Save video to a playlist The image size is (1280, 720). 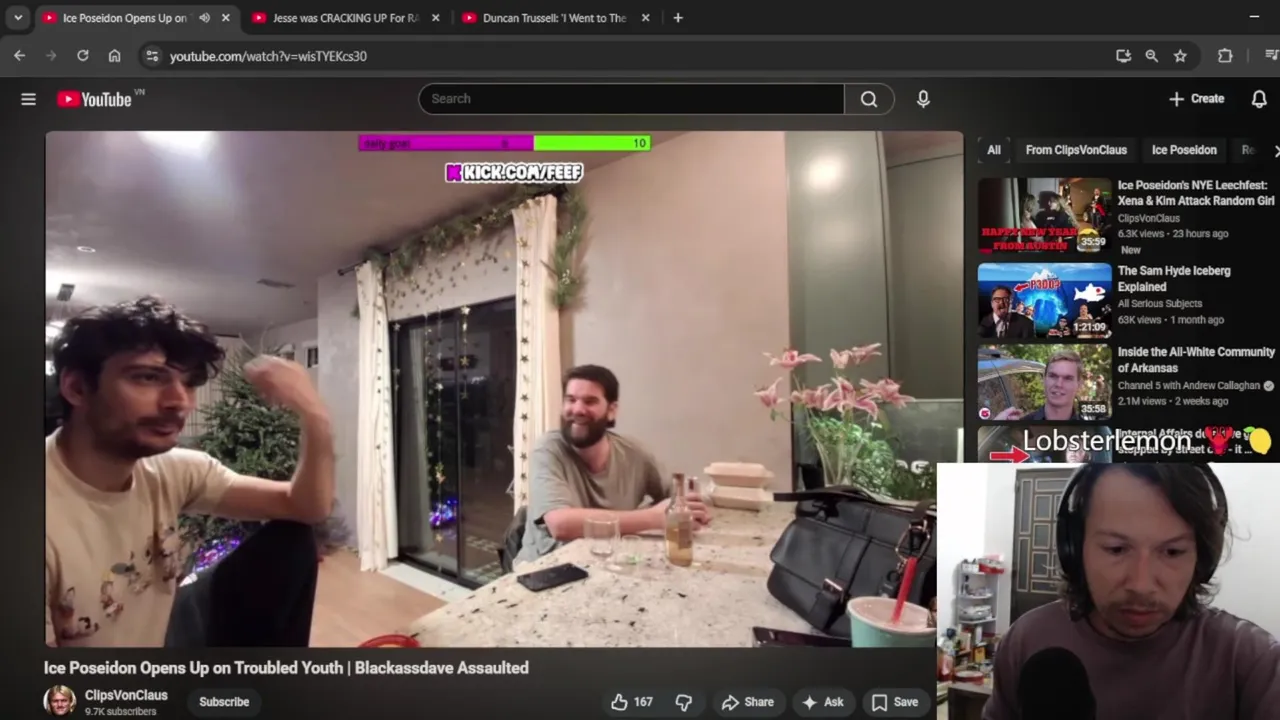[x=895, y=702]
